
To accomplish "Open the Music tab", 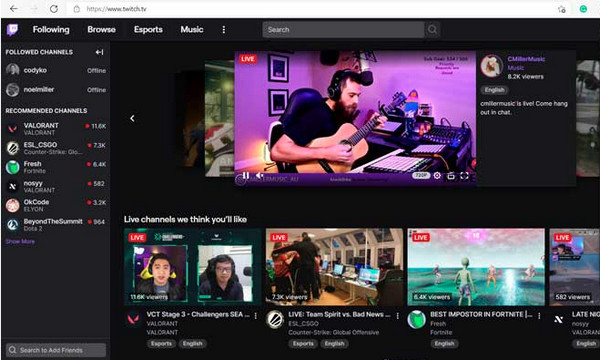I will pos(192,29).
